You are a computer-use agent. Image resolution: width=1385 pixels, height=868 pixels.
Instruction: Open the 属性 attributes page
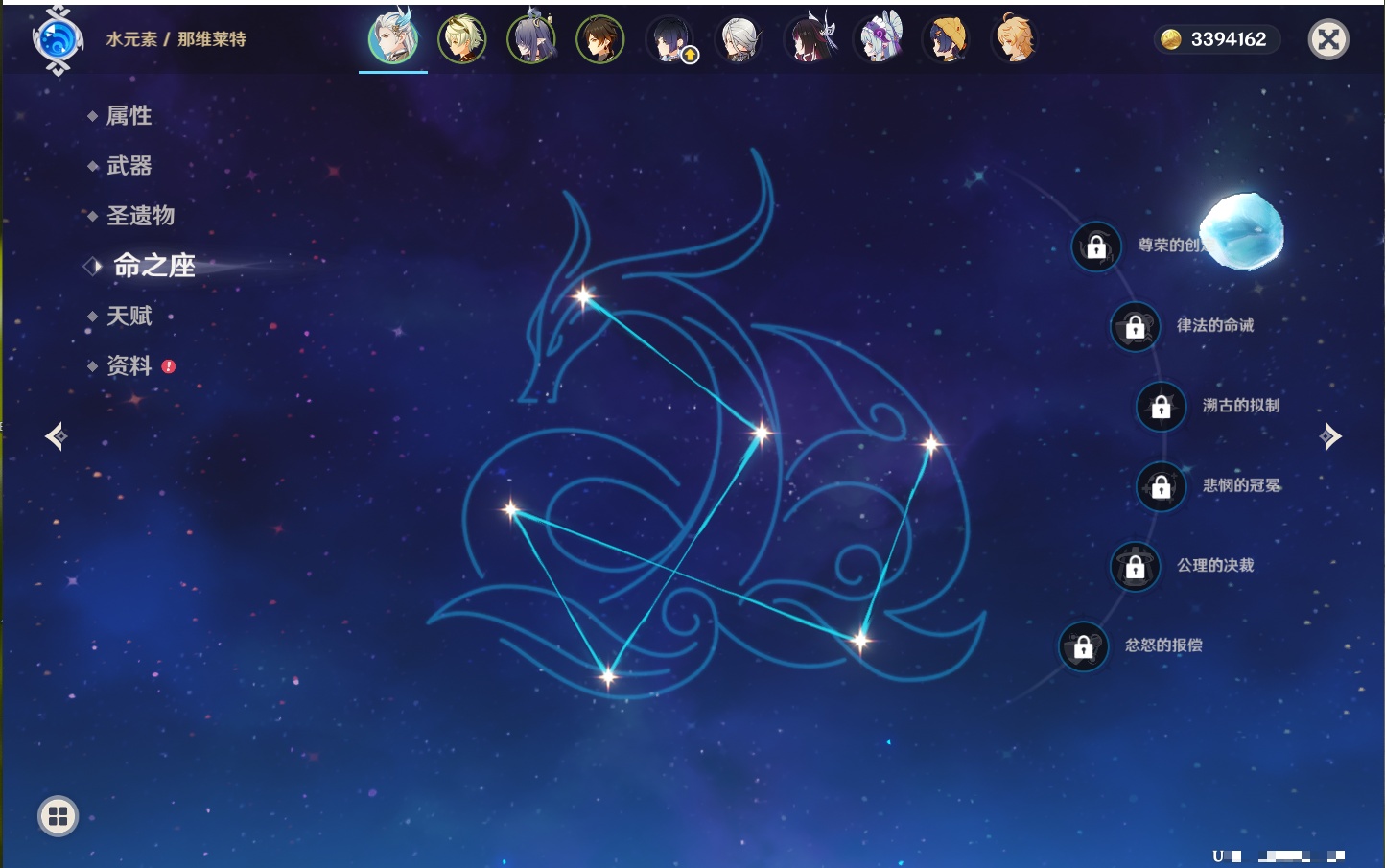[129, 116]
